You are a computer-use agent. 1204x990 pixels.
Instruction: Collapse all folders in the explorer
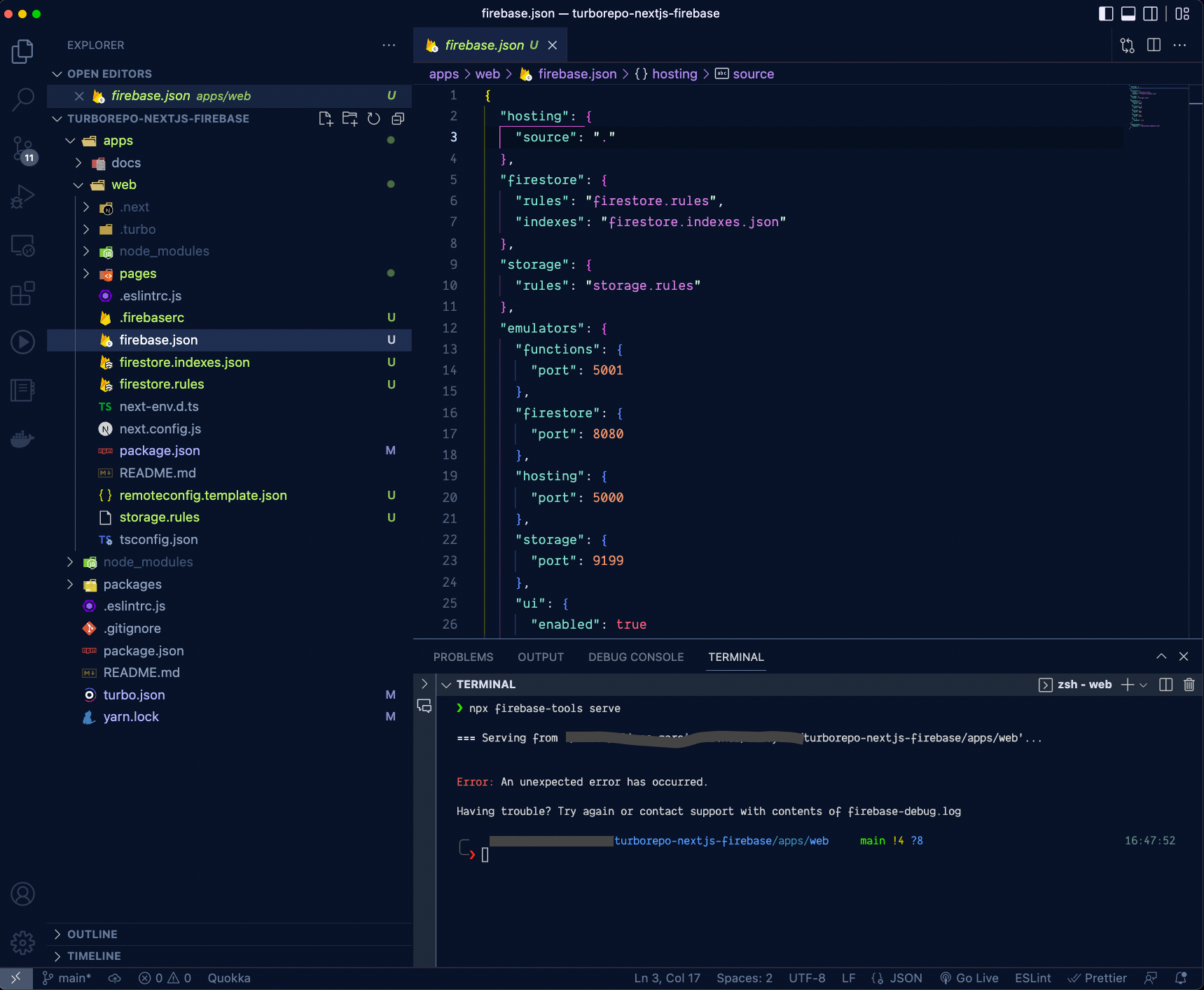click(x=398, y=119)
